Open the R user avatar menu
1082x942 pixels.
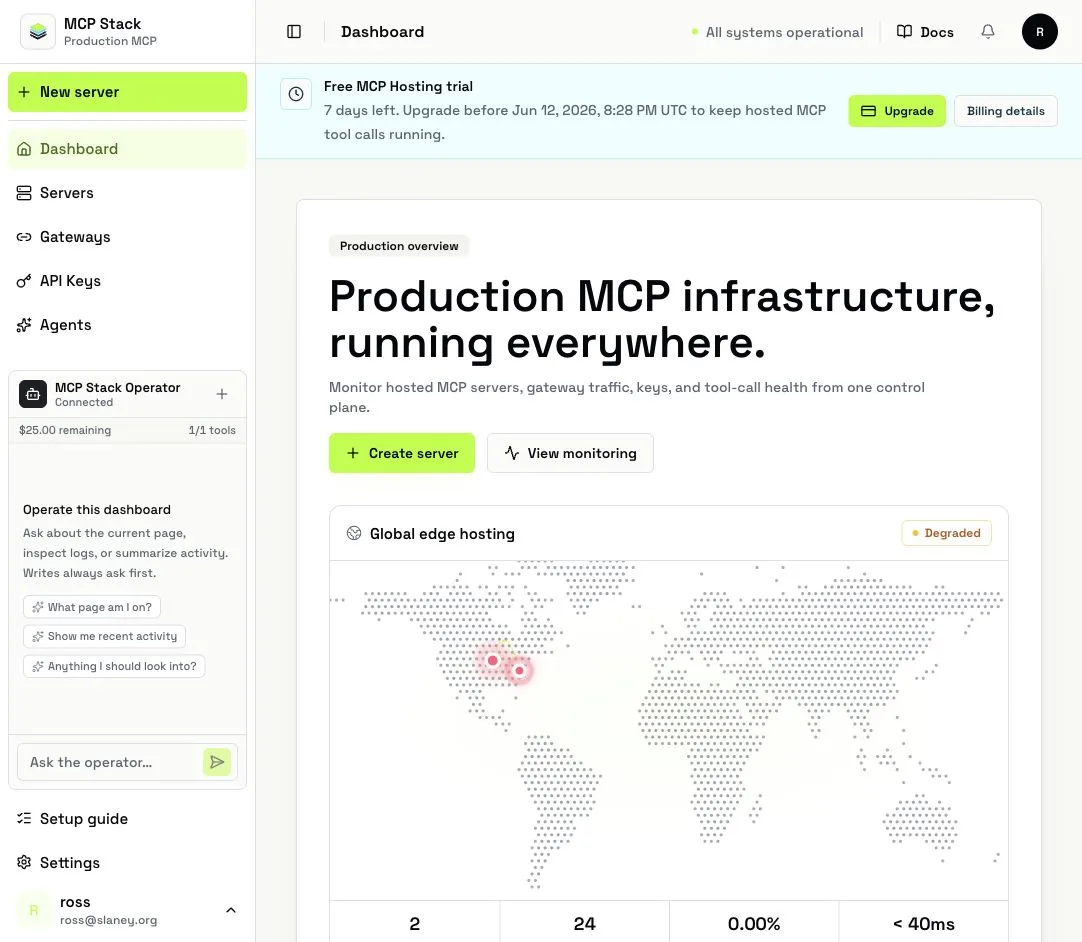(1039, 32)
